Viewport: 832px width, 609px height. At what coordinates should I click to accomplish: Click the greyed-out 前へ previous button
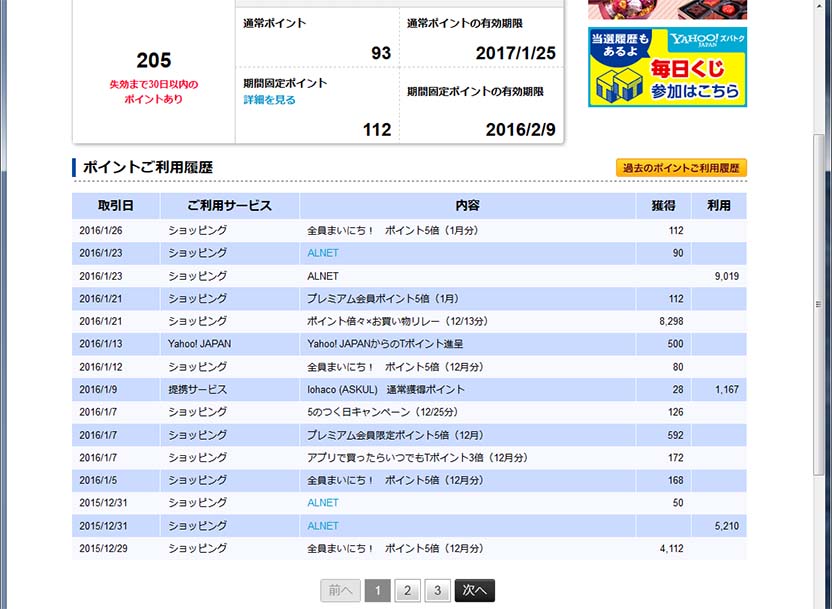(340, 591)
